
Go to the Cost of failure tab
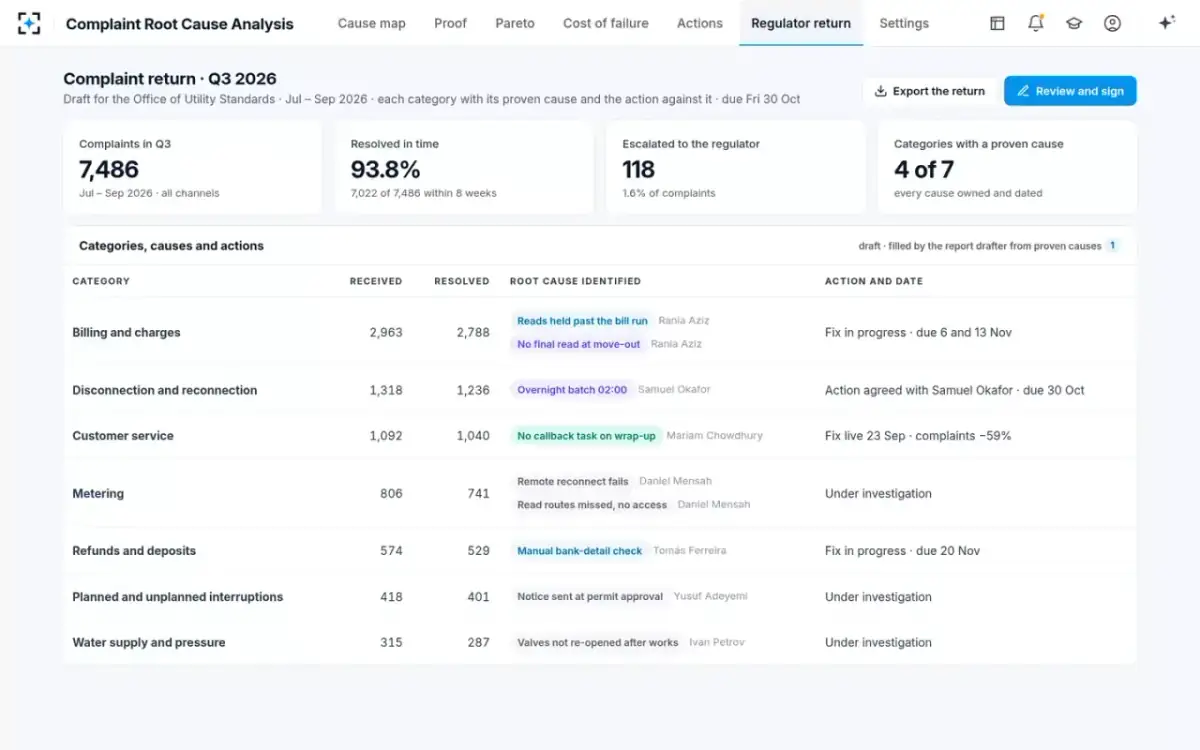coord(606,23)
